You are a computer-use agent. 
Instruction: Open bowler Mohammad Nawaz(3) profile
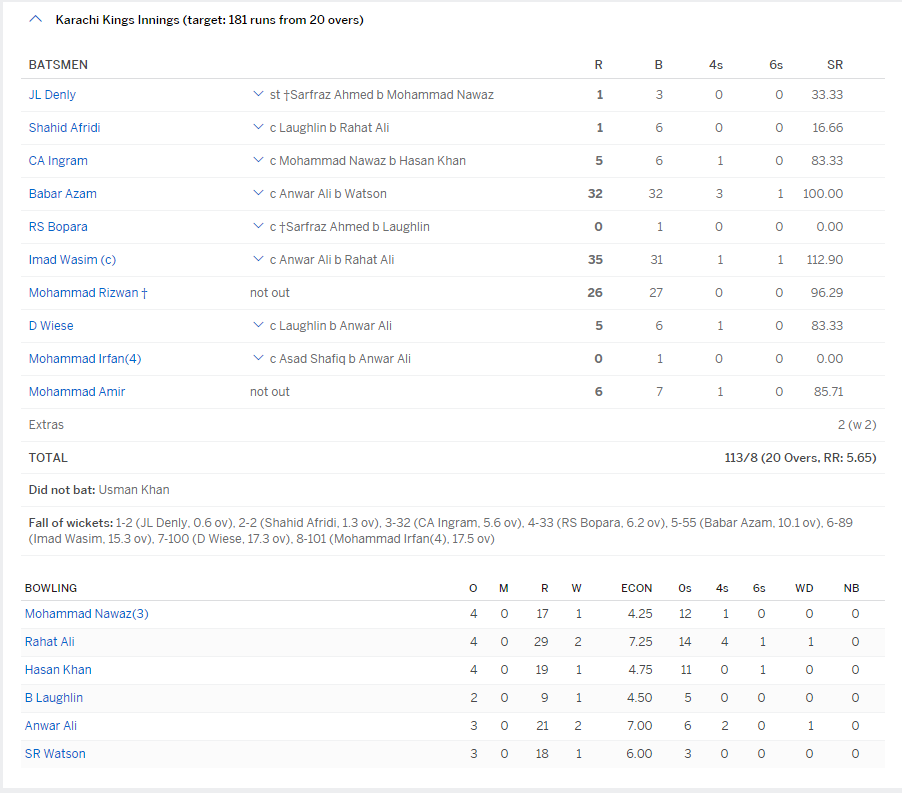86,614
